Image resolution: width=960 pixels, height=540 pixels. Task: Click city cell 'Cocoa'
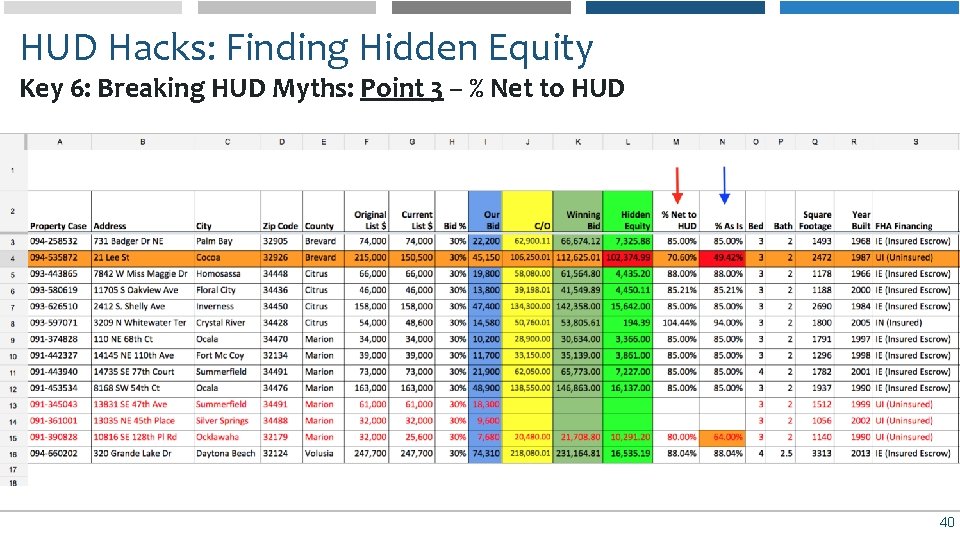[227, 258]
